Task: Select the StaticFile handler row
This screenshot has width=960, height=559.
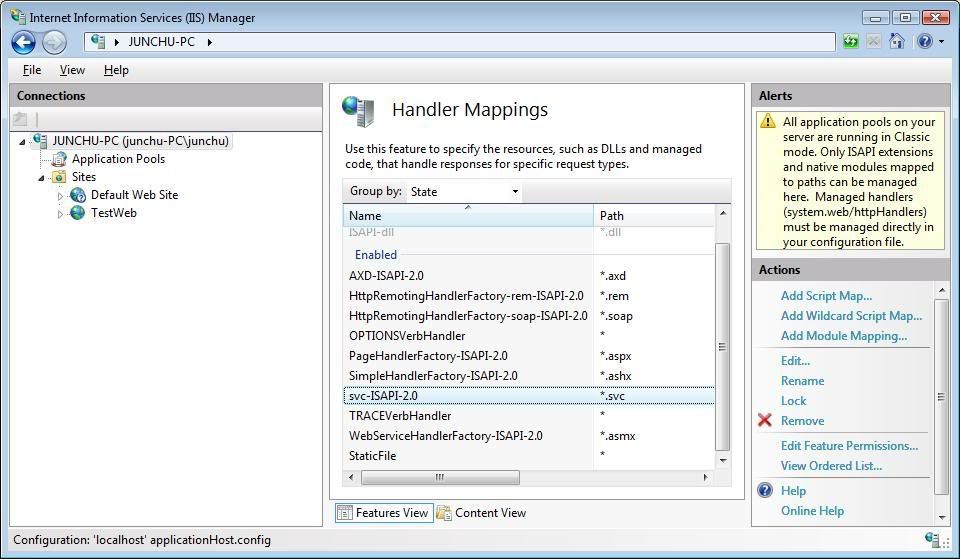Action: tap(529, 456)
